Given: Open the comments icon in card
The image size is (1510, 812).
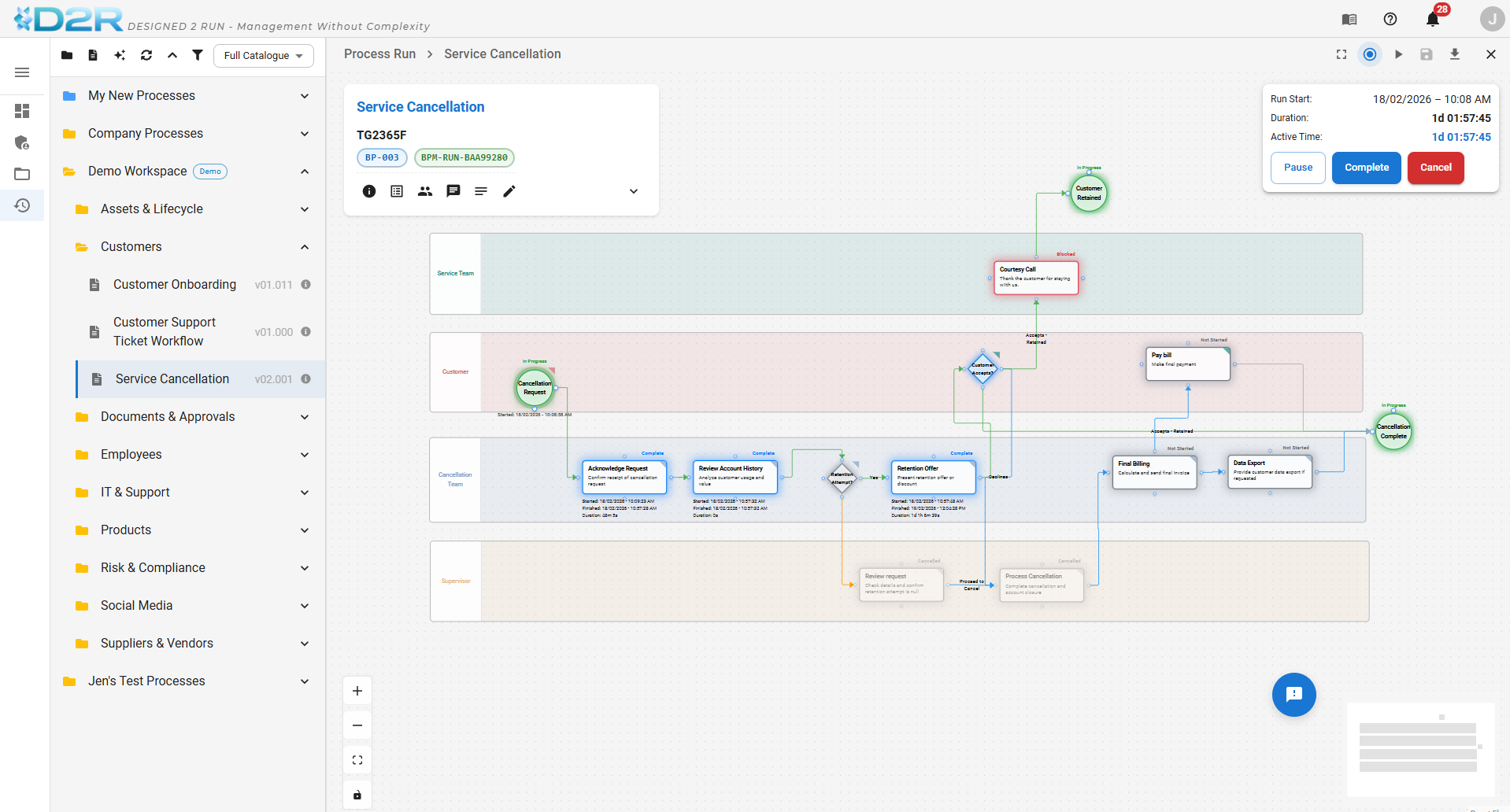Looking at the screenshot, I should click(453, 191).
